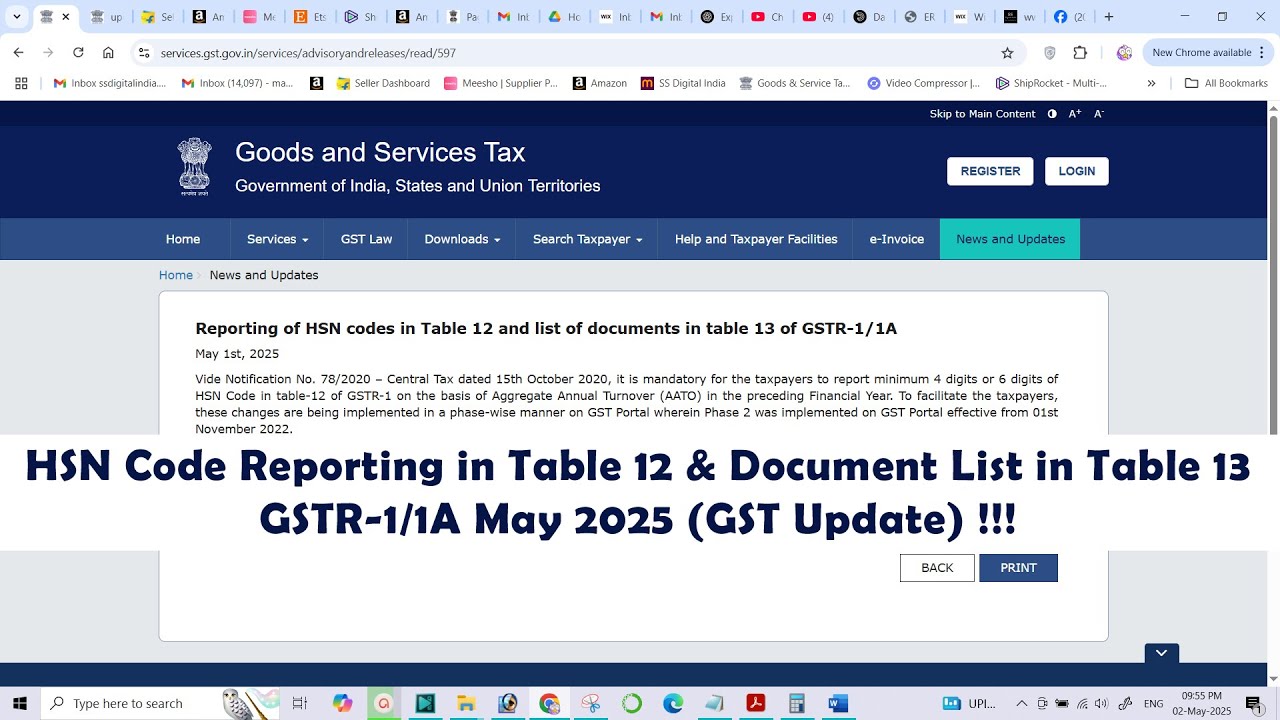
Task: Click Skip to Main Content link
Action: pyautogui.click(x=982, y=114)
